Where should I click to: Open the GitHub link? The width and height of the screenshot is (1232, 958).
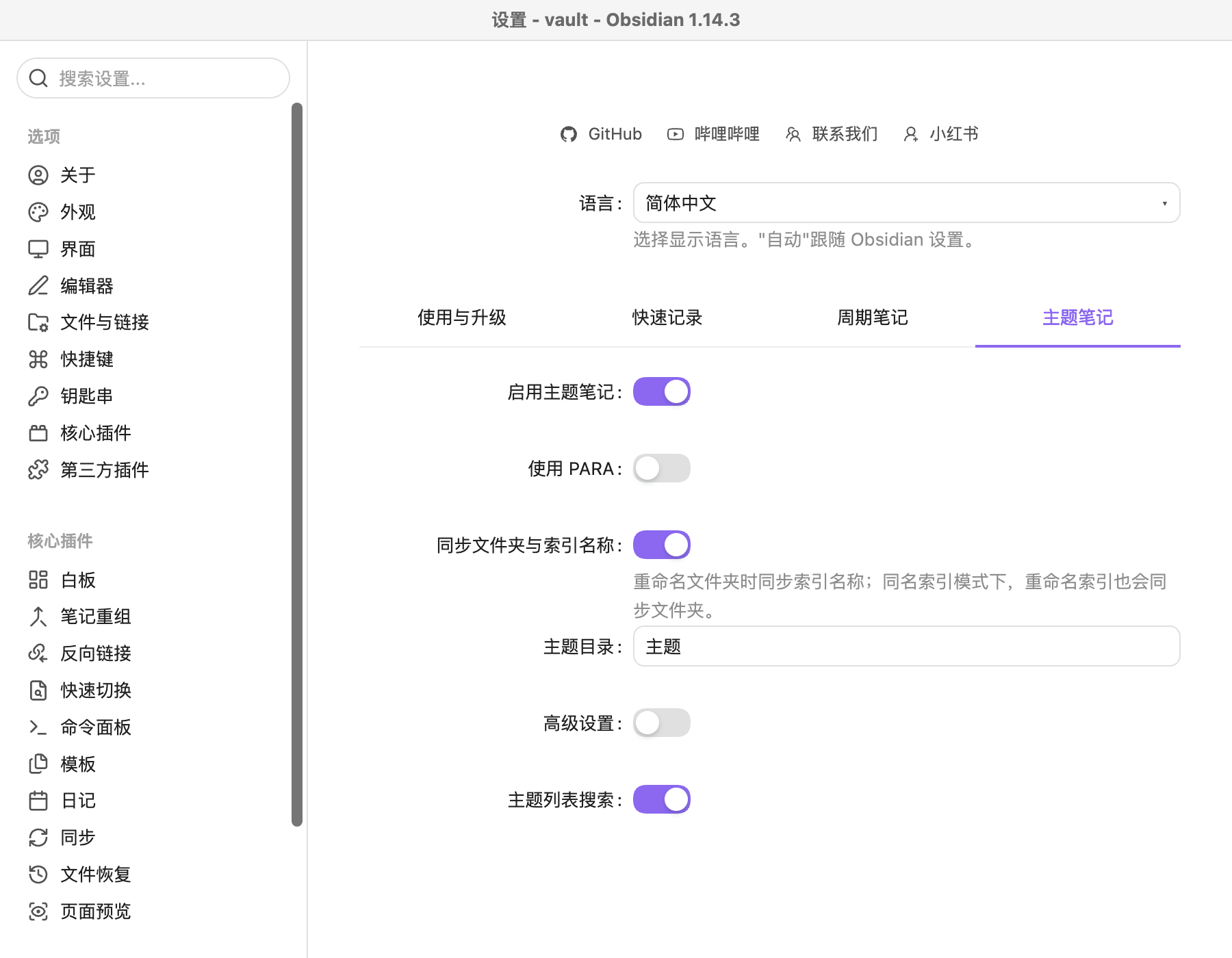(601, 134)
